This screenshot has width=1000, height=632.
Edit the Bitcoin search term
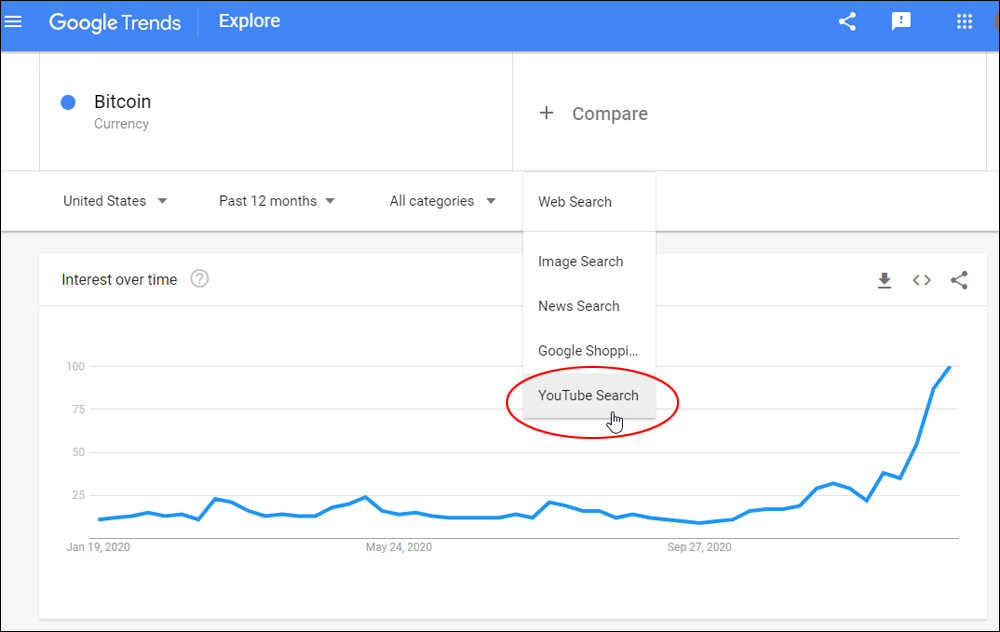pos(122,102)
